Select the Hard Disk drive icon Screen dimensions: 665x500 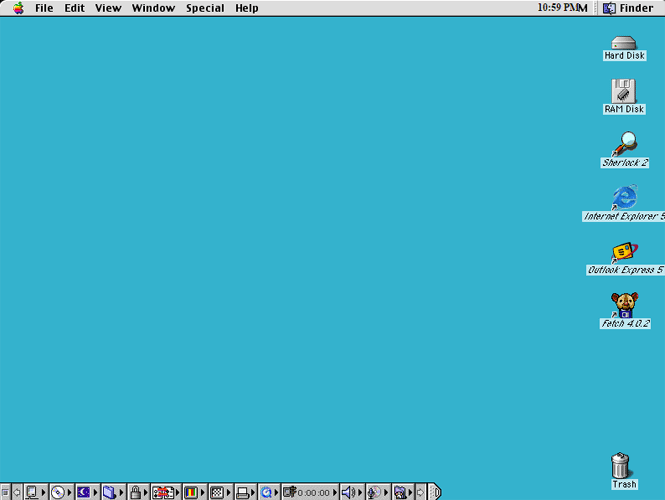coord(623,43)
